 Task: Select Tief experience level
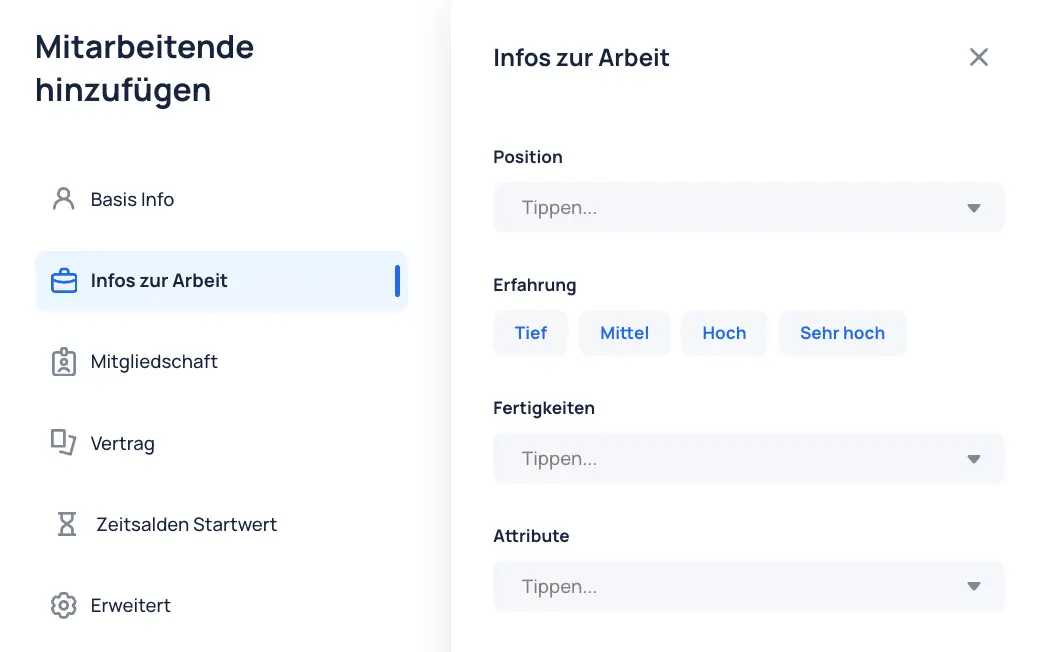coord(530,333)
